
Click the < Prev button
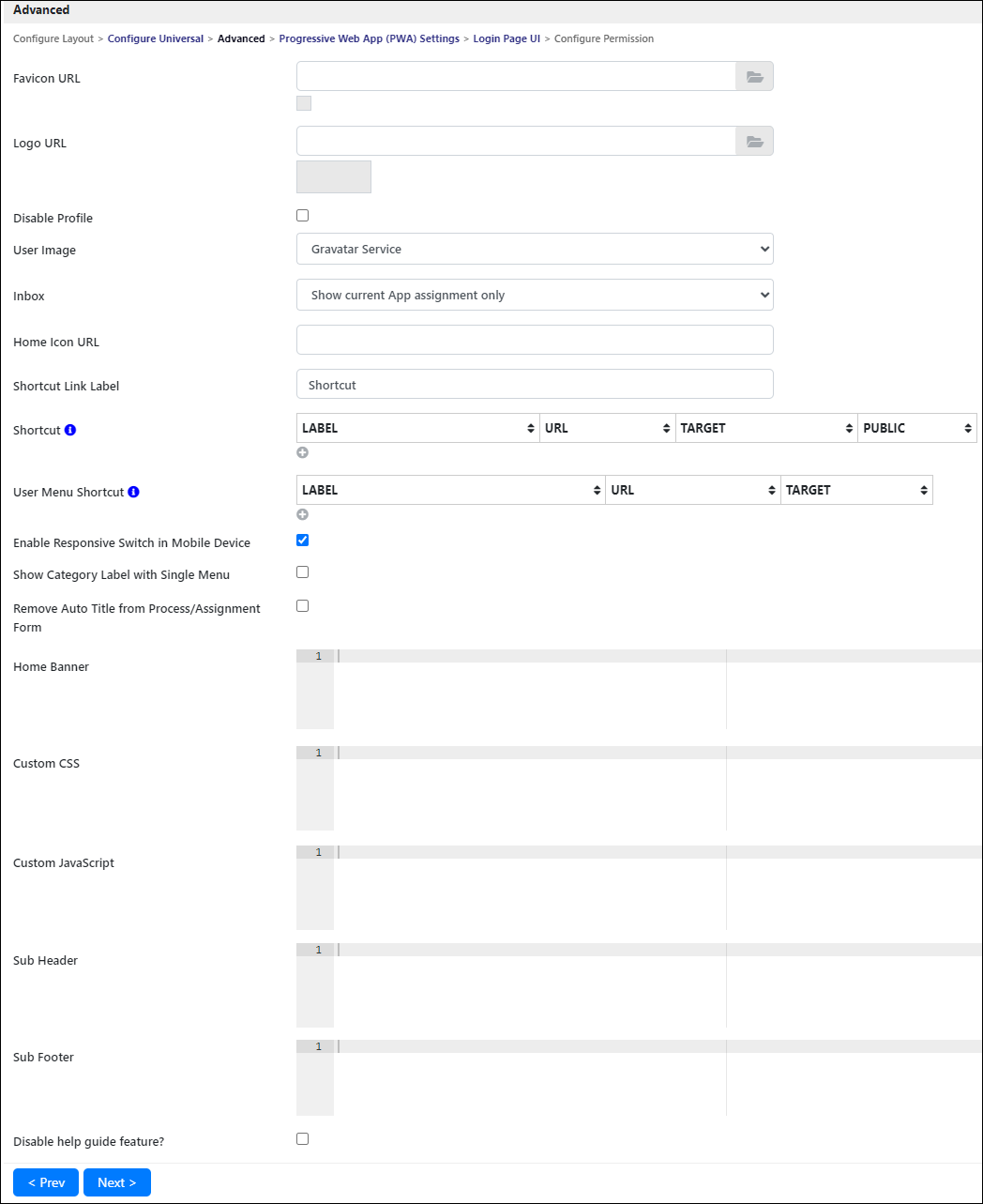(46, 1182)
